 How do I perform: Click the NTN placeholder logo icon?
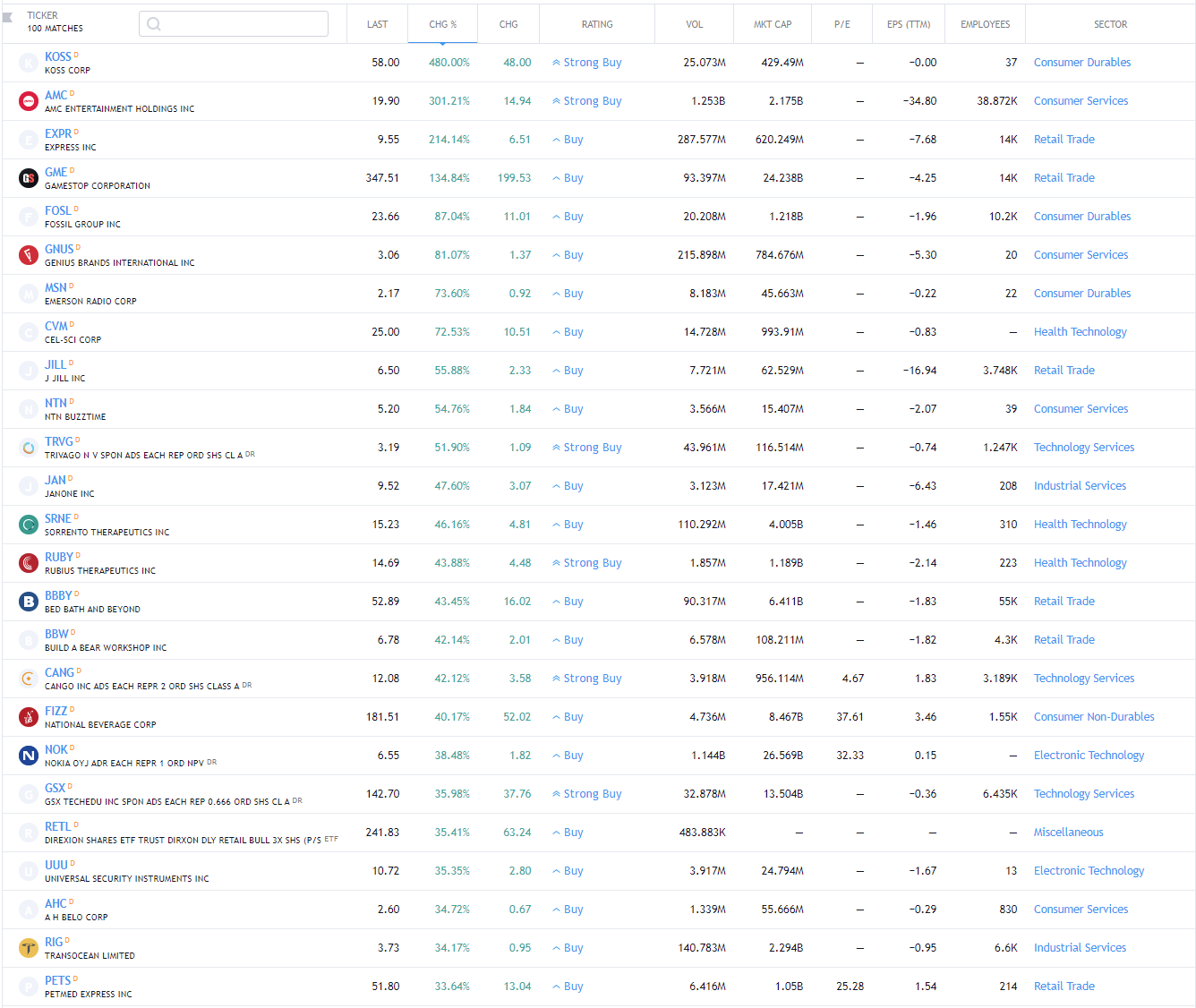point(29,409)
